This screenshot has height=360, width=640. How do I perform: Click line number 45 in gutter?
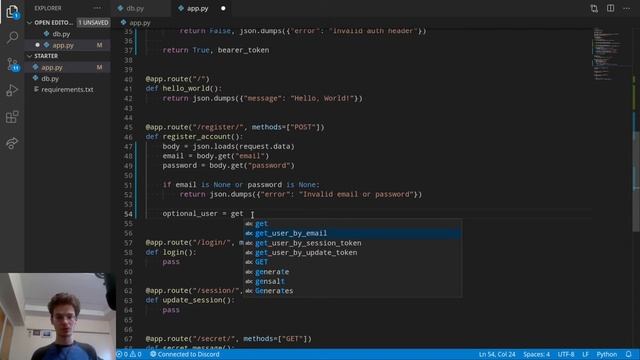128,127
